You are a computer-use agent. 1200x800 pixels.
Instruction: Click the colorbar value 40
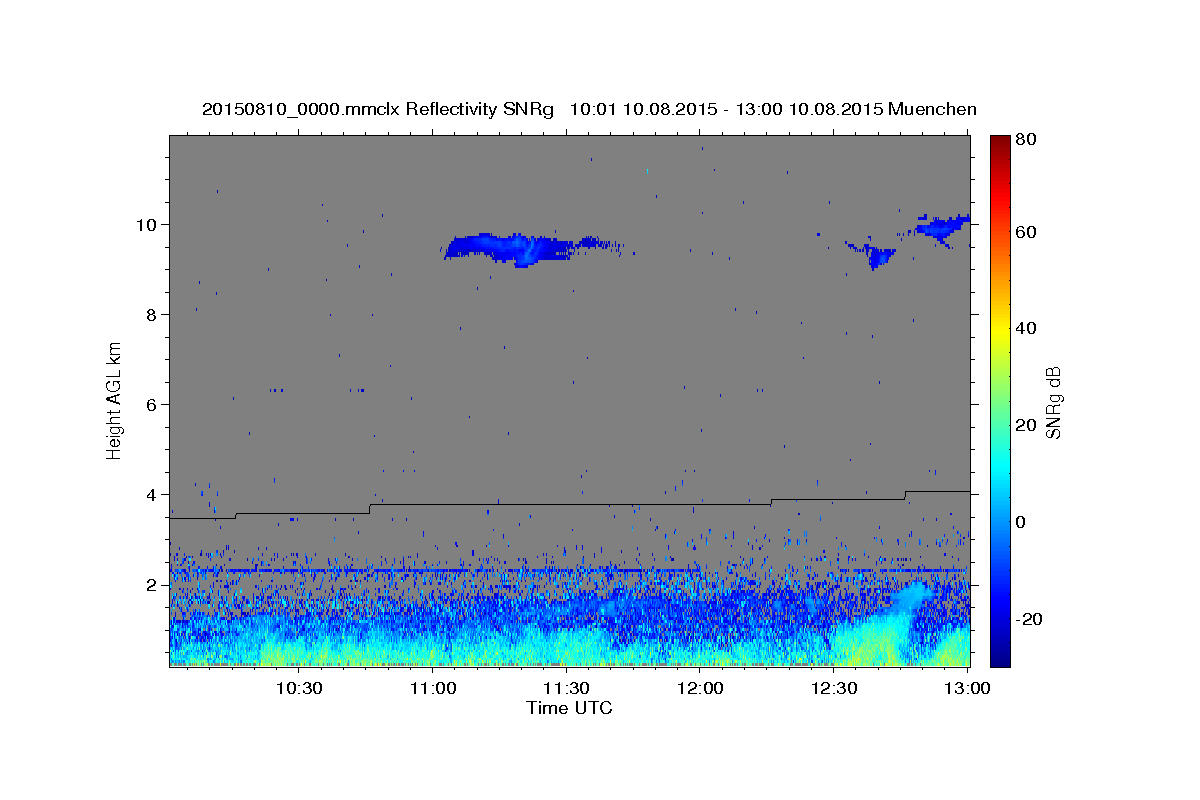click(x=1028, y=328)
